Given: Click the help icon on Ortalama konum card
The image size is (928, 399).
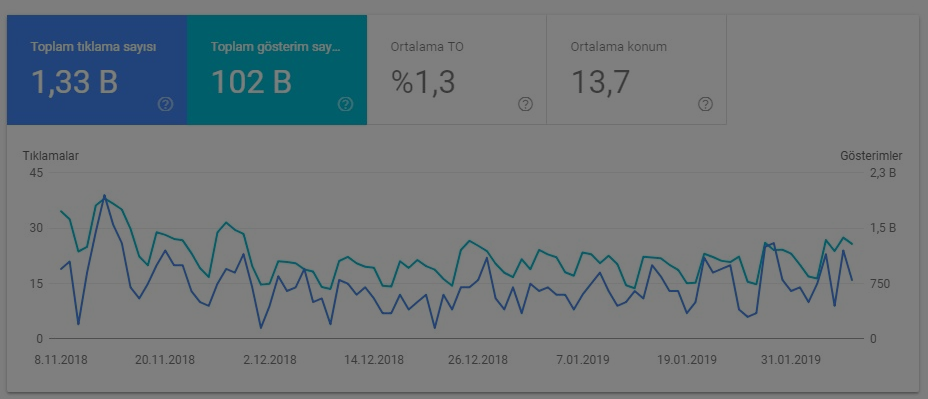Looking at the screenshot, I should [705, 105].
